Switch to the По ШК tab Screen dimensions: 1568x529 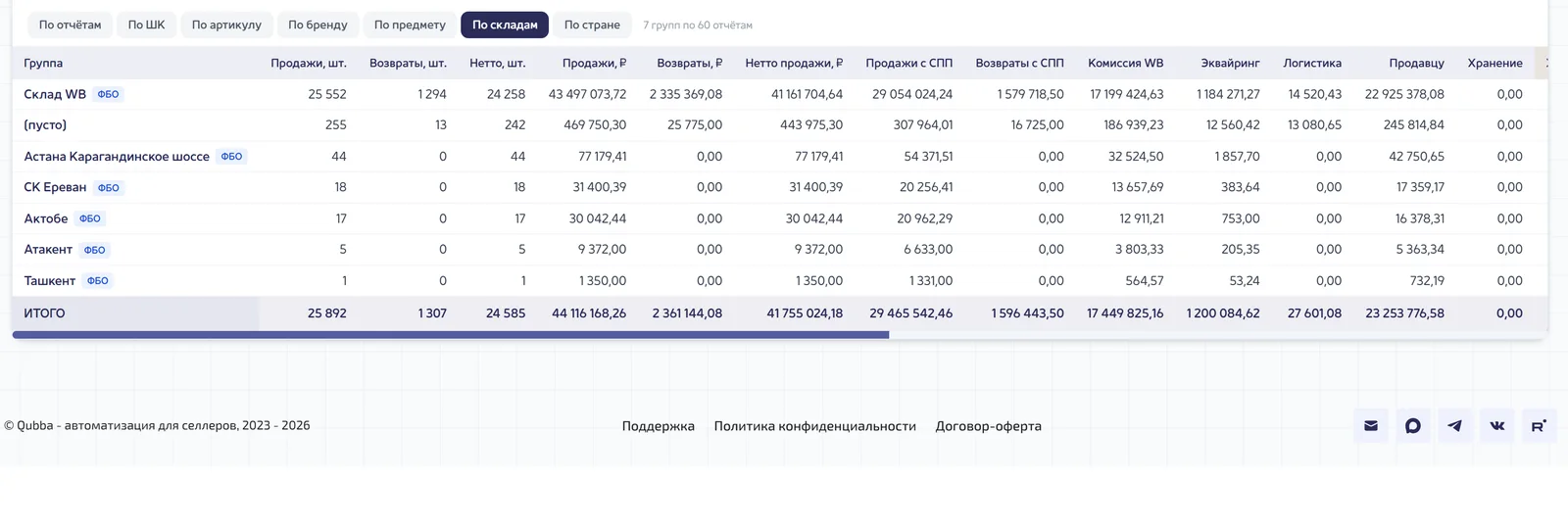[147, 24]
